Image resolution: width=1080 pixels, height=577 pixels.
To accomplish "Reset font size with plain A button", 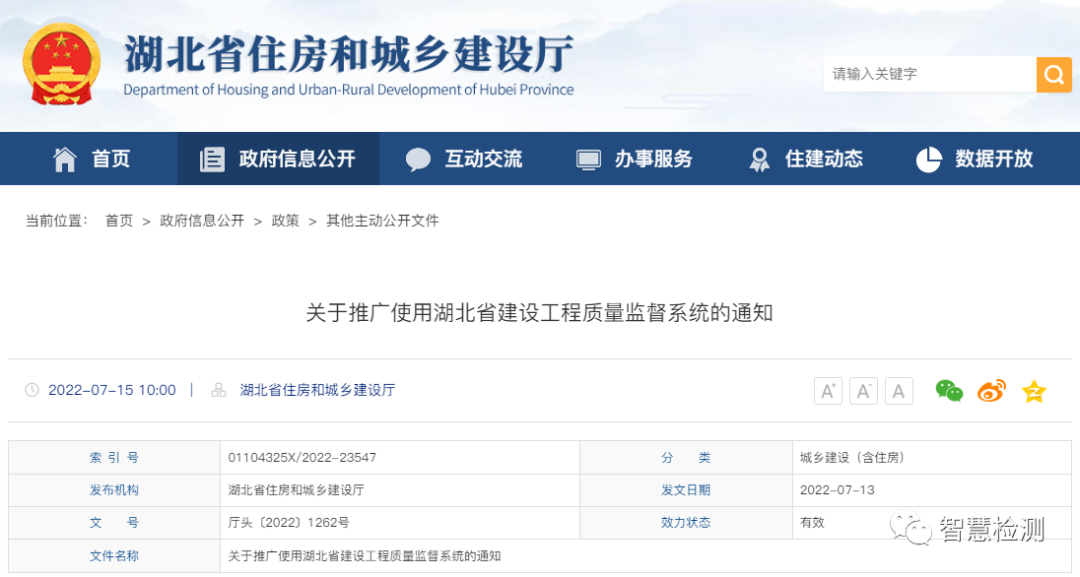I will coord(898,391).
